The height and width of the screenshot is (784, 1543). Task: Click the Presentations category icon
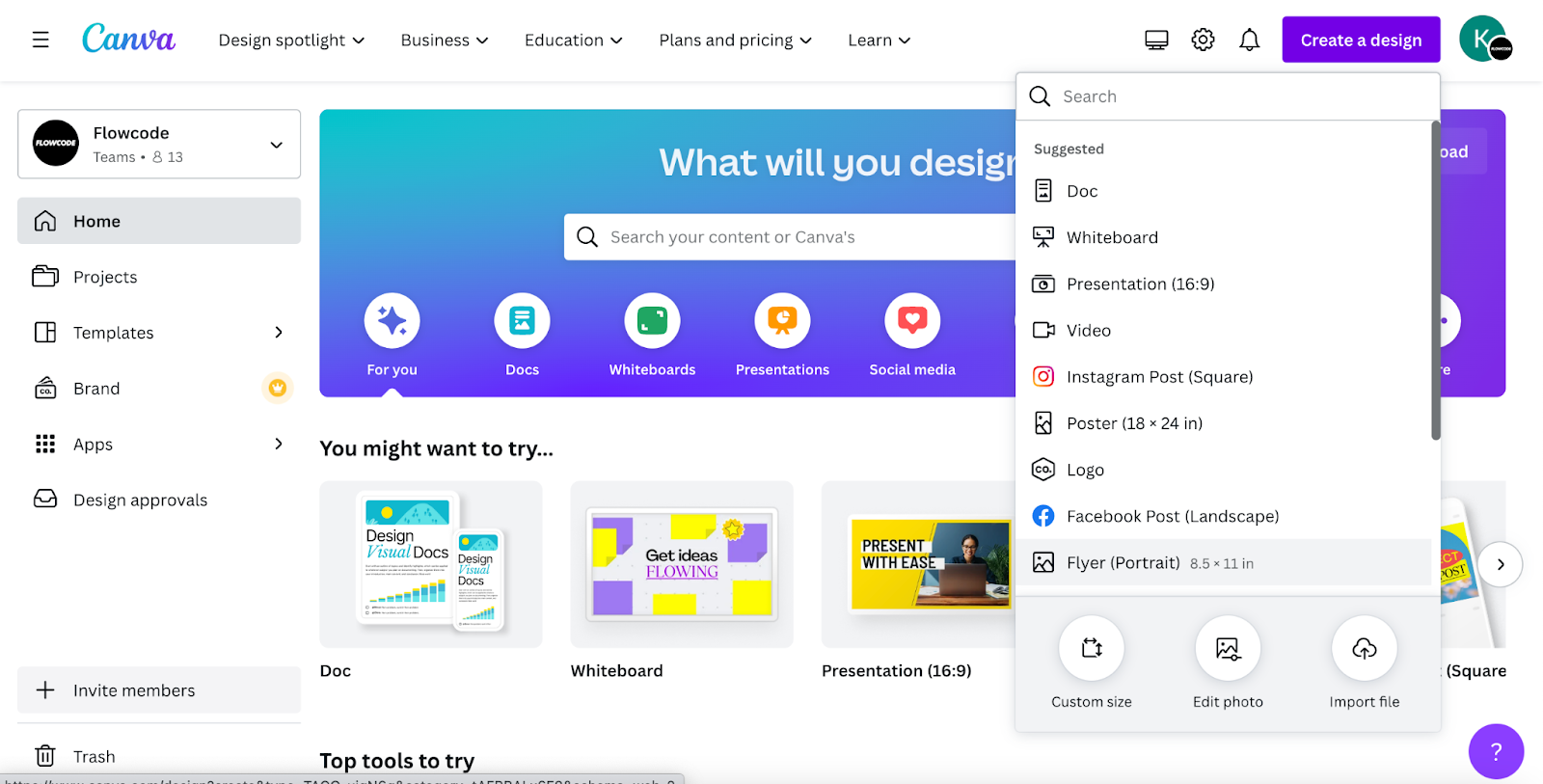click(782, 320)
